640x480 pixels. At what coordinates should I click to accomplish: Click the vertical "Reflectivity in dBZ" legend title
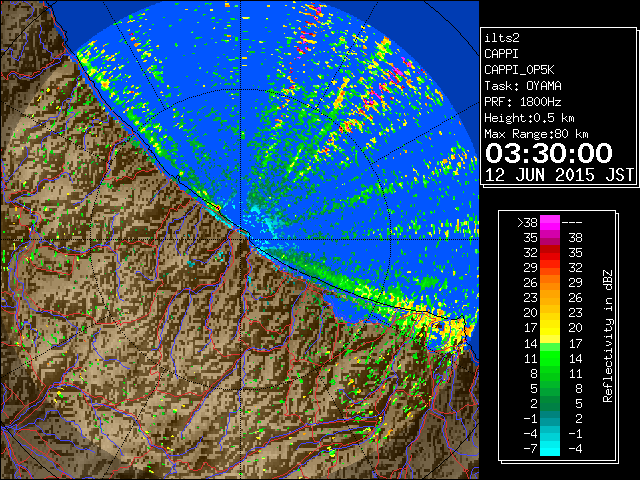[x=607, y=336]
